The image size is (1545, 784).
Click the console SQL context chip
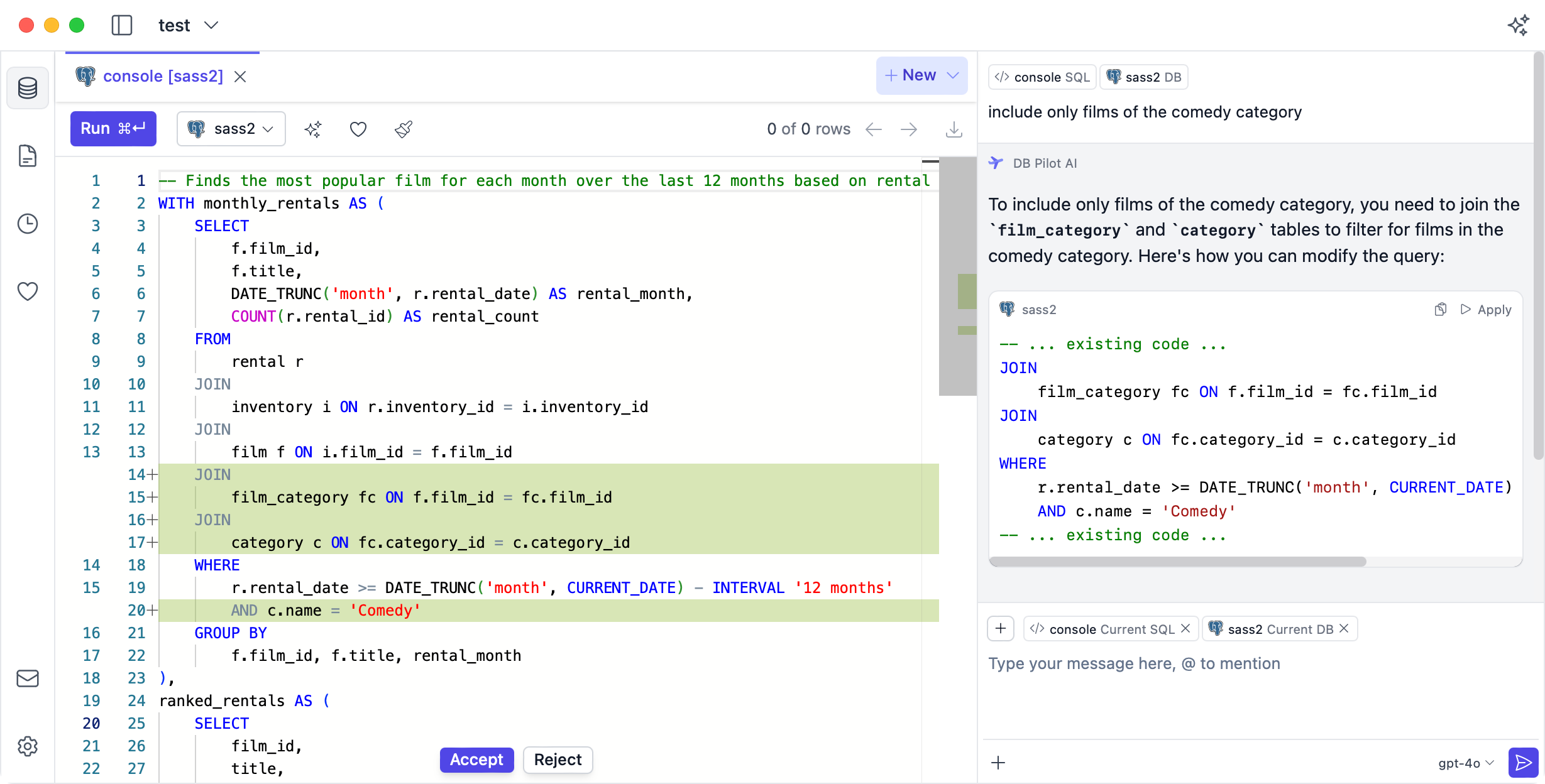(x=1042, y=77)
